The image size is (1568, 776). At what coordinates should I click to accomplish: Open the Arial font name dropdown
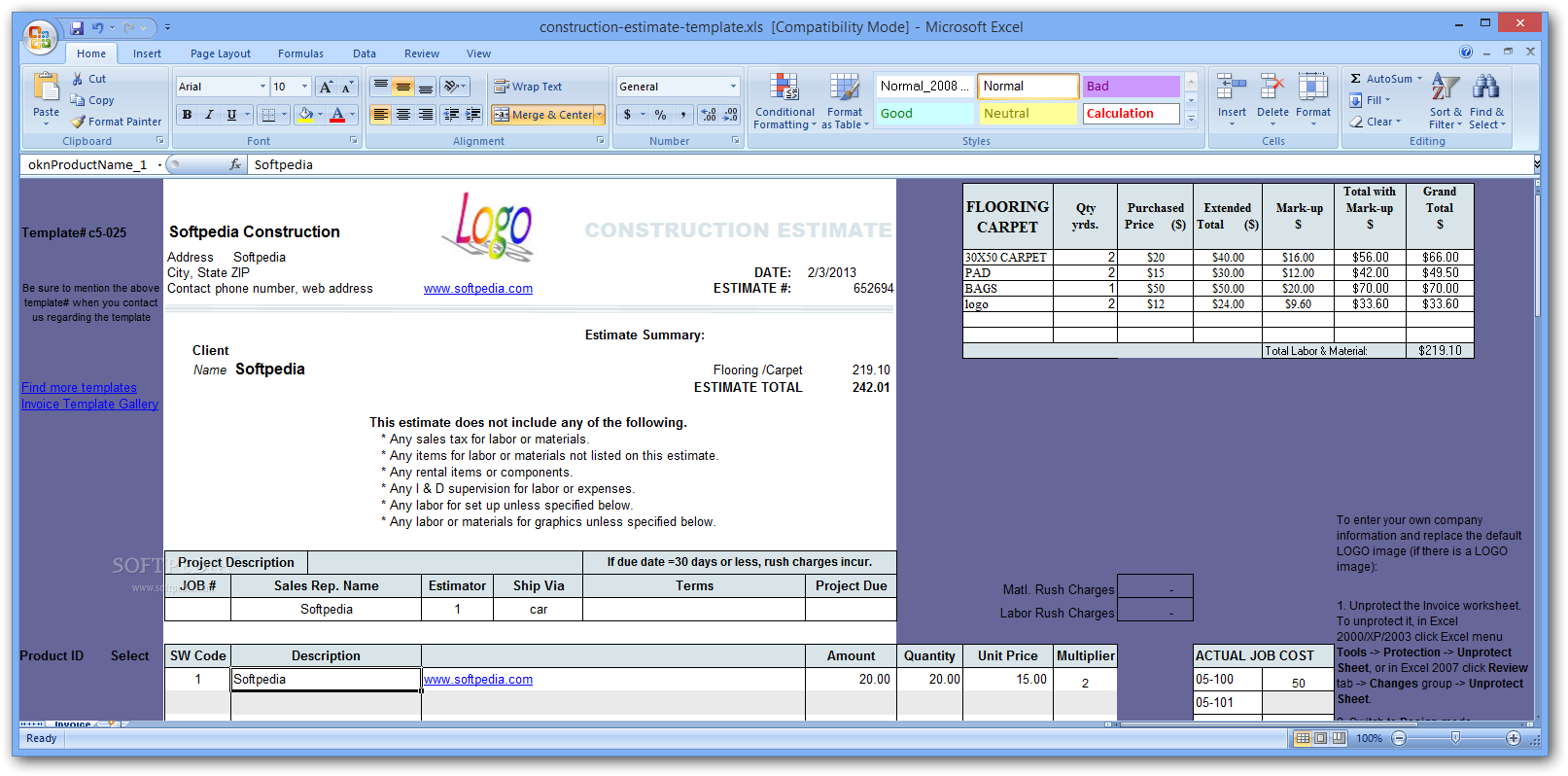[262, 87]
